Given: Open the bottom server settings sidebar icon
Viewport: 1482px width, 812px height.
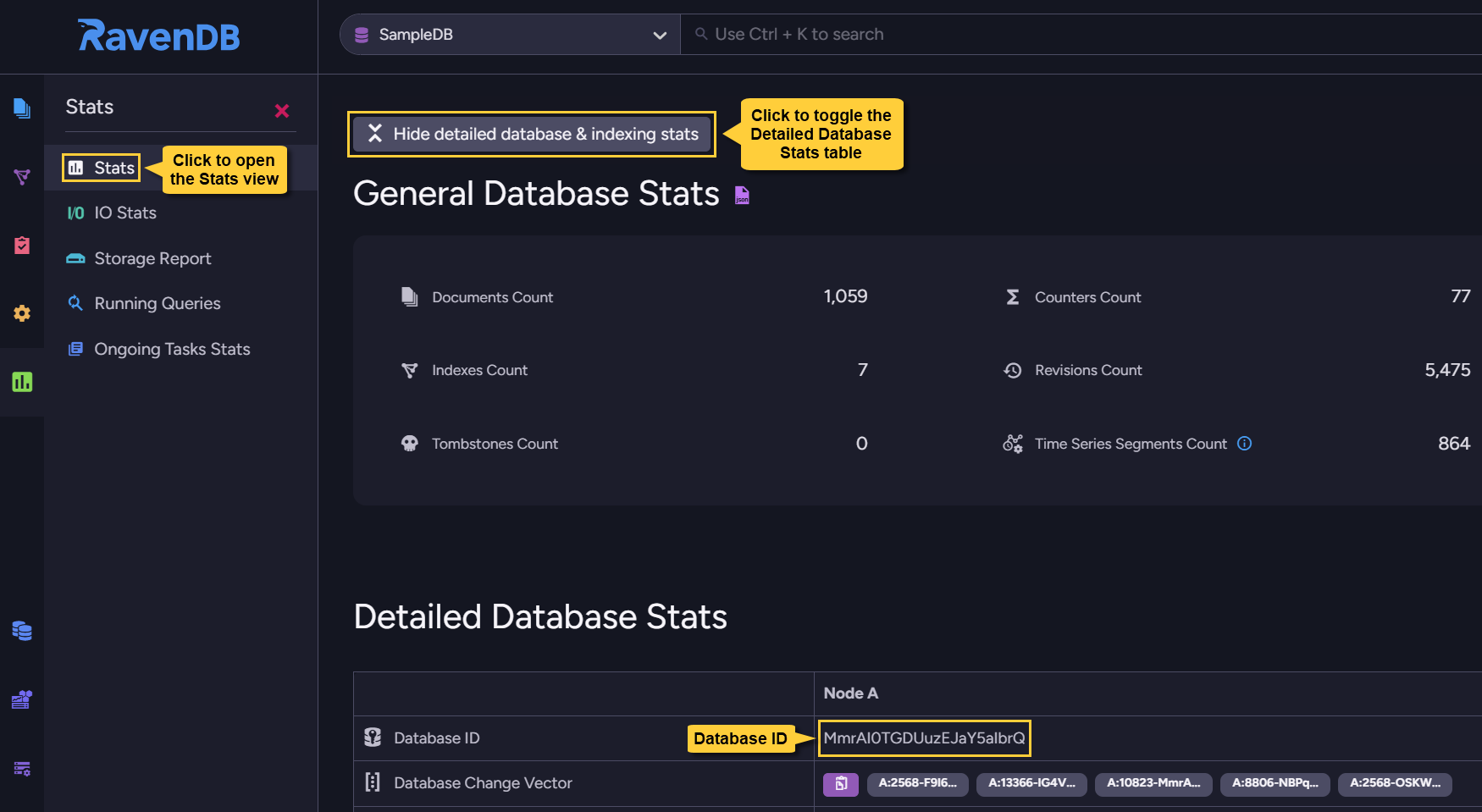Looking at the screenshot, I should point(22,768).
